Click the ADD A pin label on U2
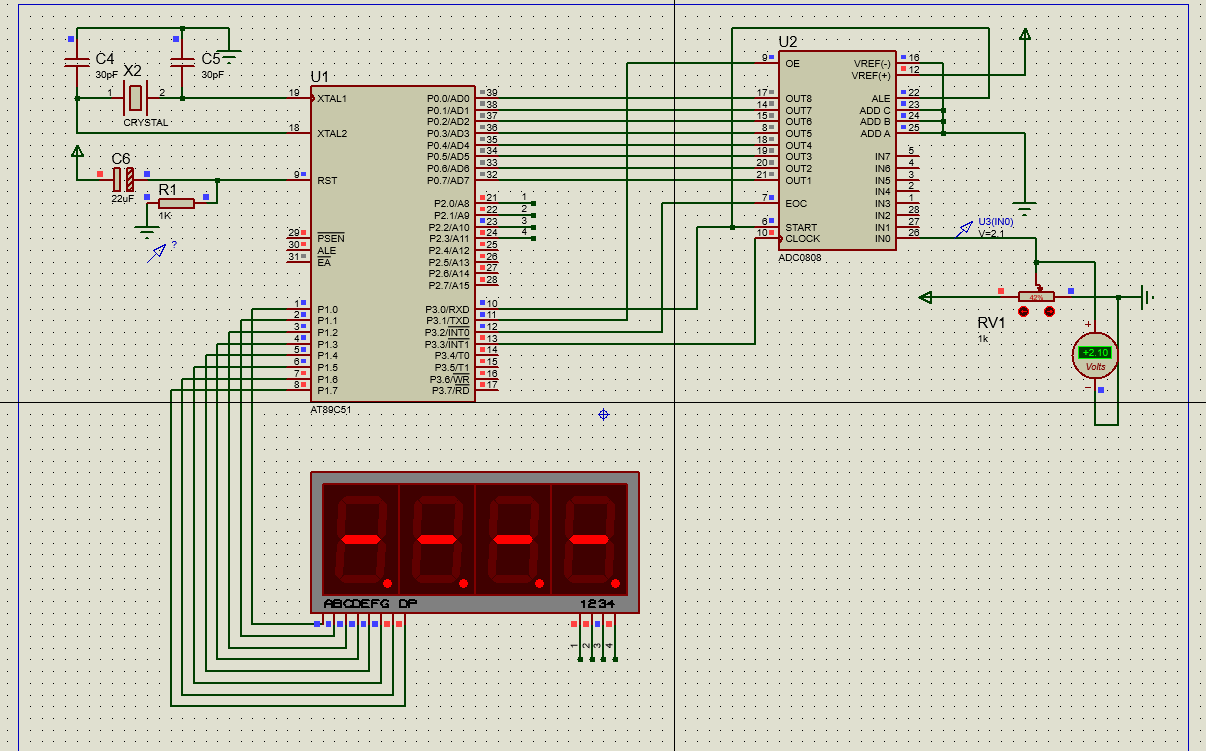 pyautogui.click(x=875, y=133)
